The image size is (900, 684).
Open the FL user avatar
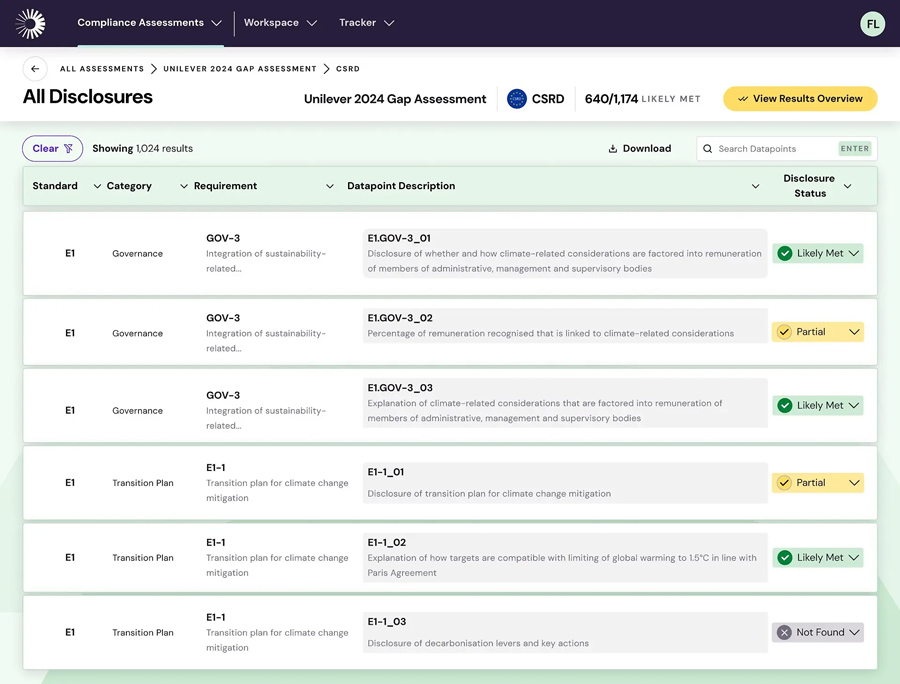pos(872,24)
